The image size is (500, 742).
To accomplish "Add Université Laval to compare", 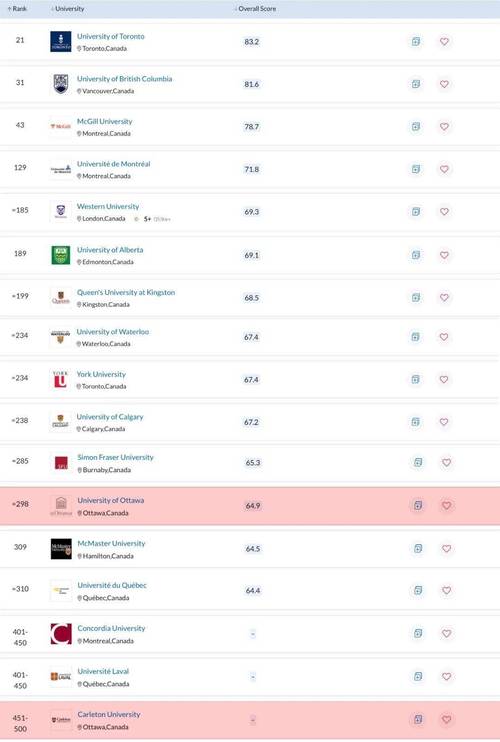I will pos(418,676).
